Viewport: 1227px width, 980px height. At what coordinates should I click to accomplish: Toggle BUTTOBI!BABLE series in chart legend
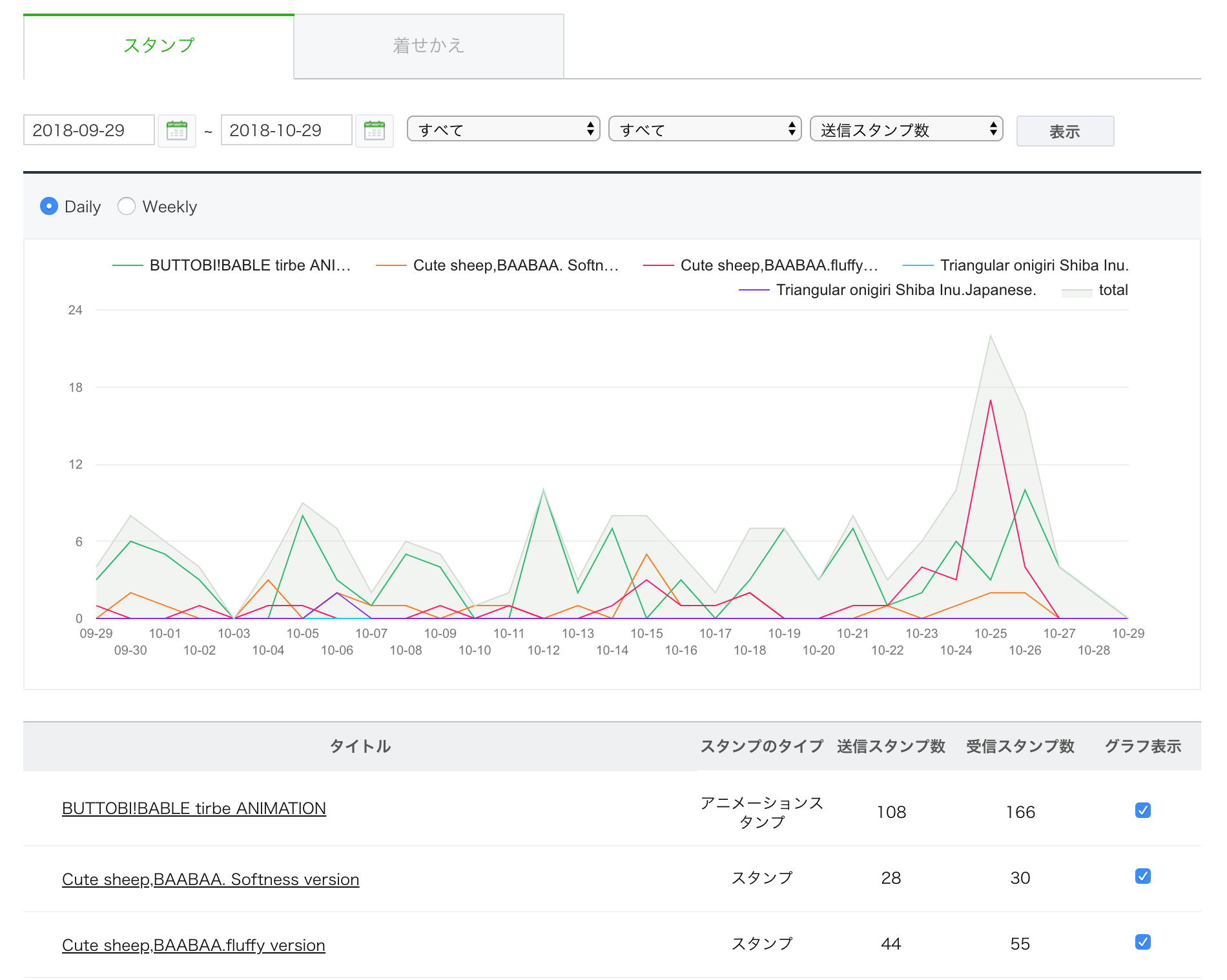232,265
